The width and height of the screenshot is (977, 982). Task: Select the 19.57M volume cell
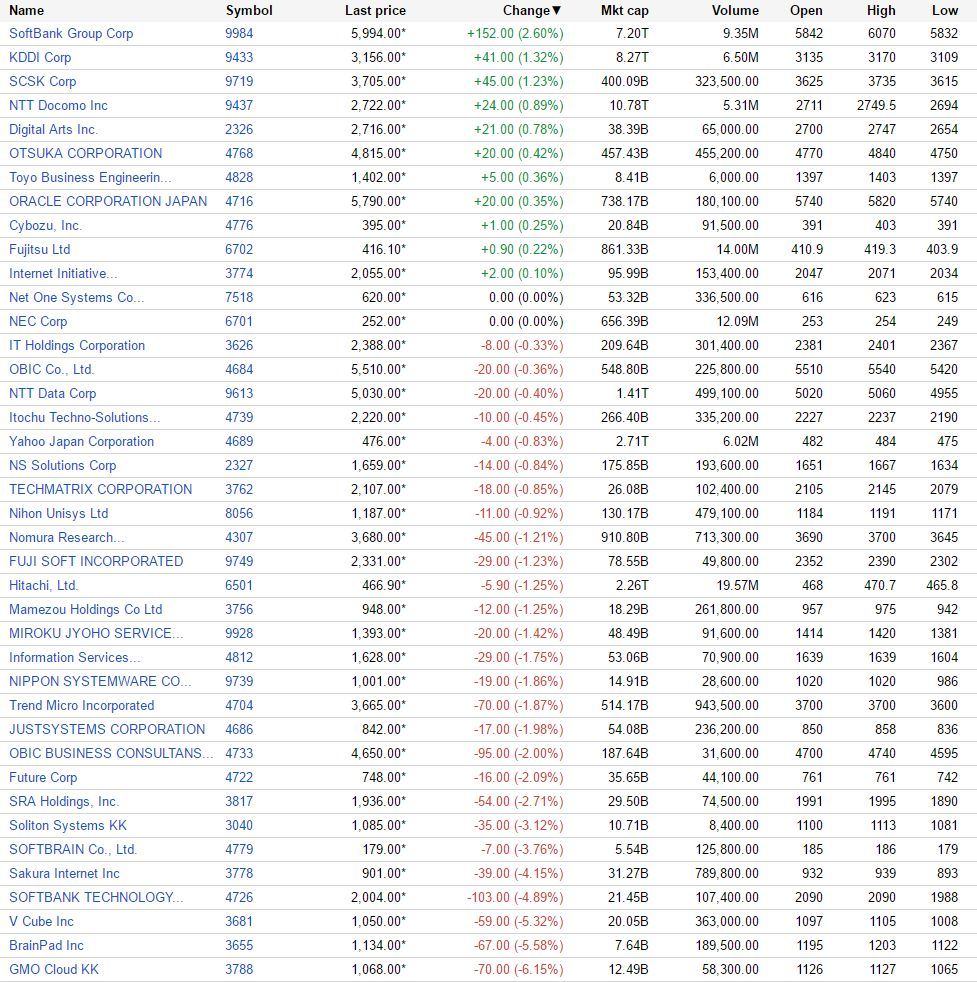click(x=738, y=586)
